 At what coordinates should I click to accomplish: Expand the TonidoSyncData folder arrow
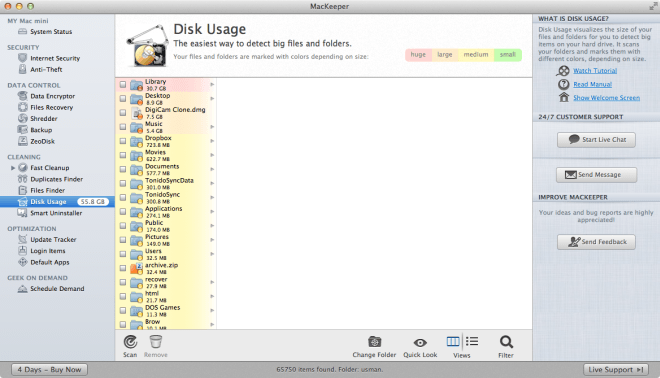click(212, 183)
